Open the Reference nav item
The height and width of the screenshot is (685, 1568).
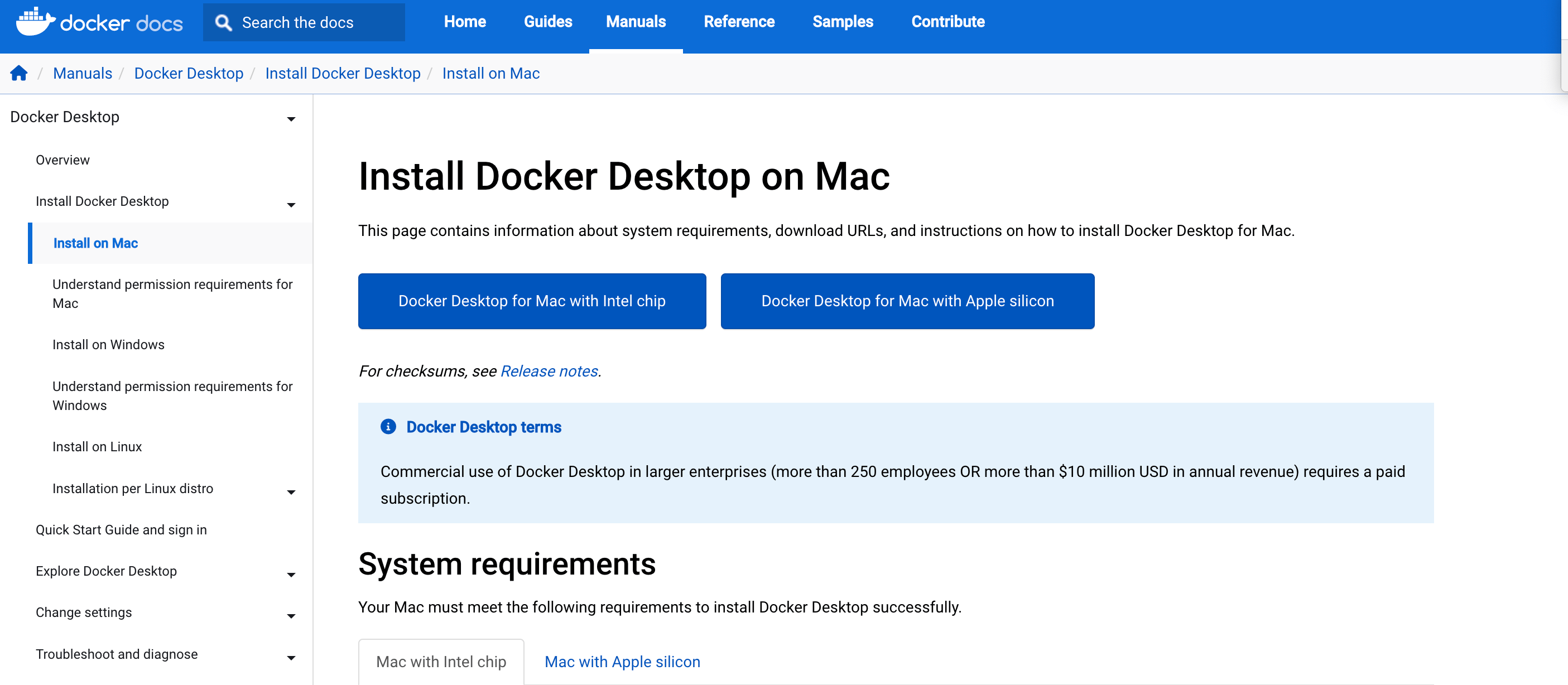pyautogui.click(x=739, y=22)
